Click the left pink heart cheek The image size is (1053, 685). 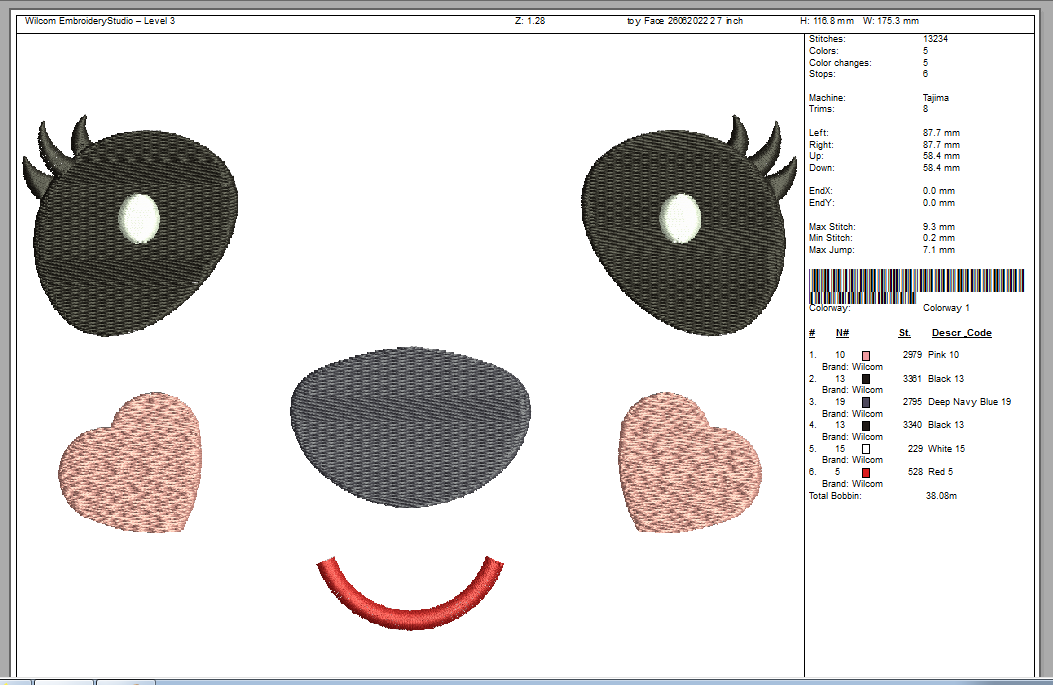click(x=130, y=463)
